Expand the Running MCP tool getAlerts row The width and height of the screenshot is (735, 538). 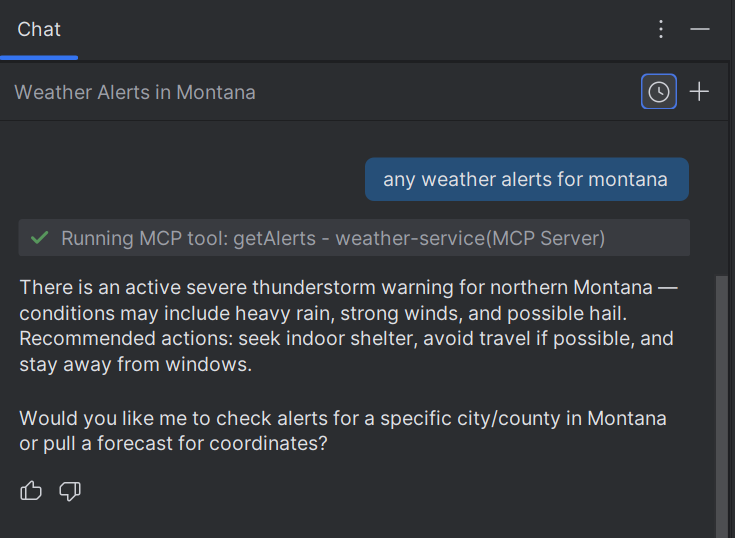tap(354, 238)
